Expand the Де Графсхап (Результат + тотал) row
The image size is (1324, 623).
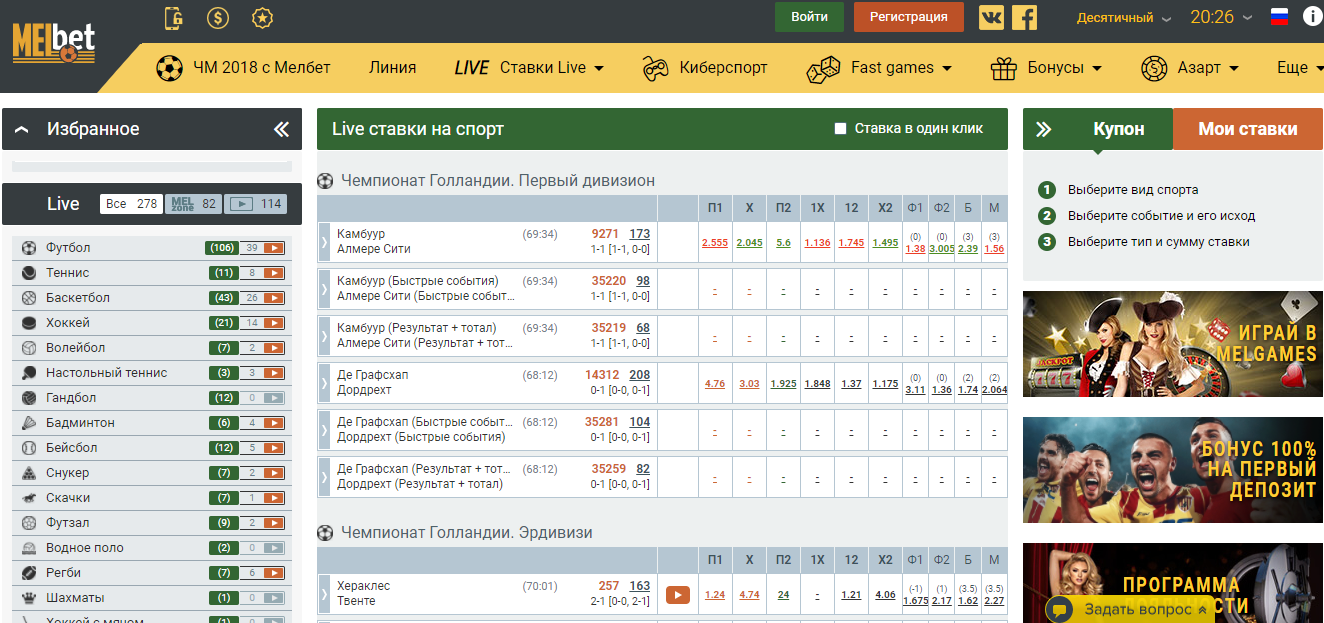pyautogui.click(x=323, y=476)
